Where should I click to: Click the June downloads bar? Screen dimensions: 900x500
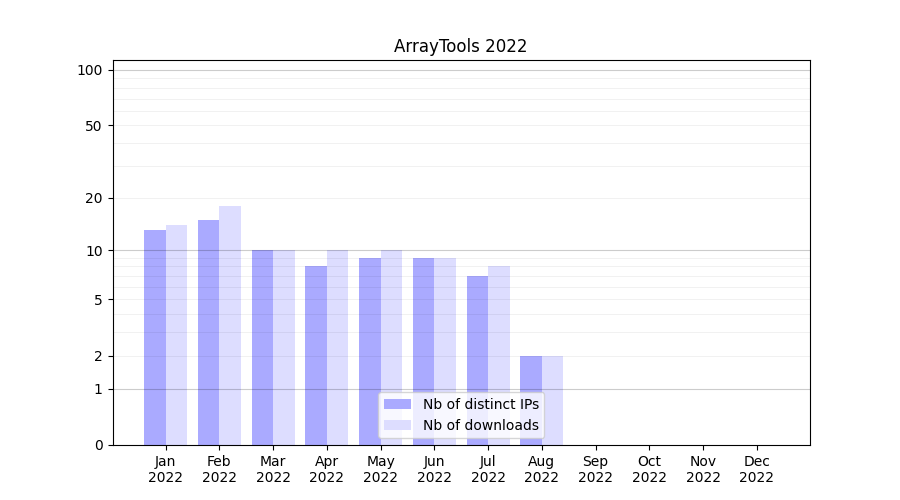(445, 351)
